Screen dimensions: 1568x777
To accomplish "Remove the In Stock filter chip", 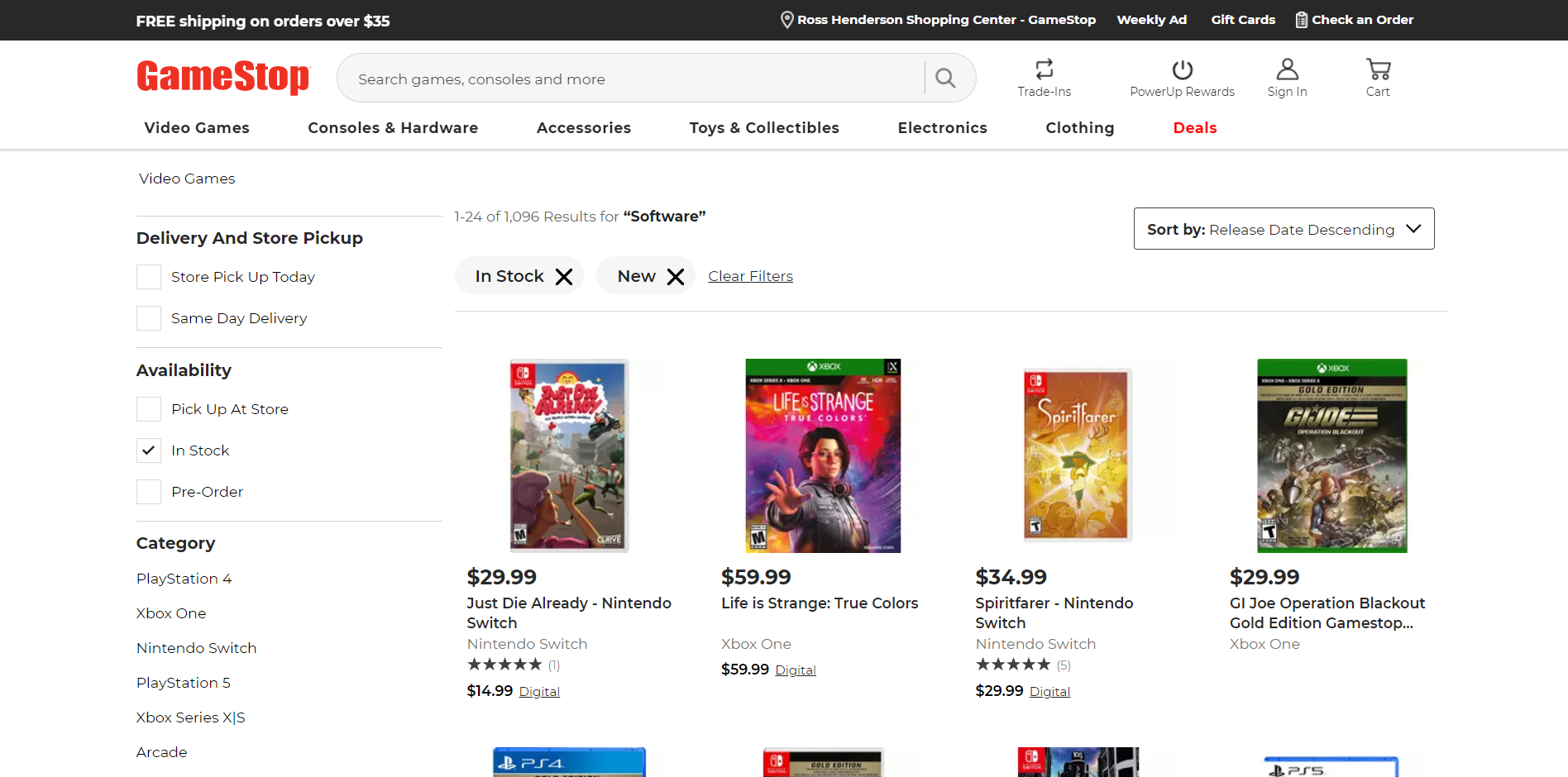I will (564, 277).
